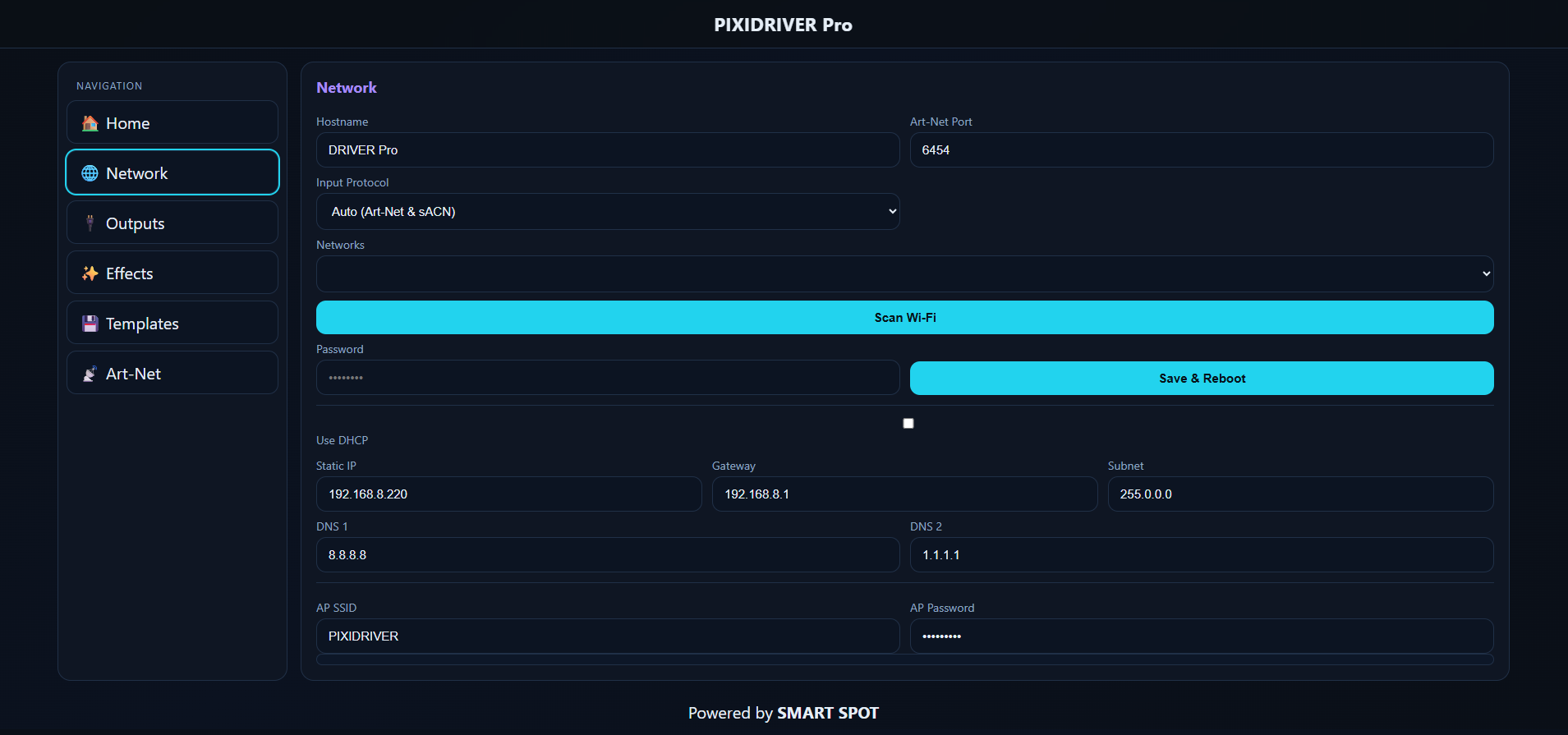Screen dimensions: 1568x735
Task: Select the Static IP input field
Action: click(508, 494)
